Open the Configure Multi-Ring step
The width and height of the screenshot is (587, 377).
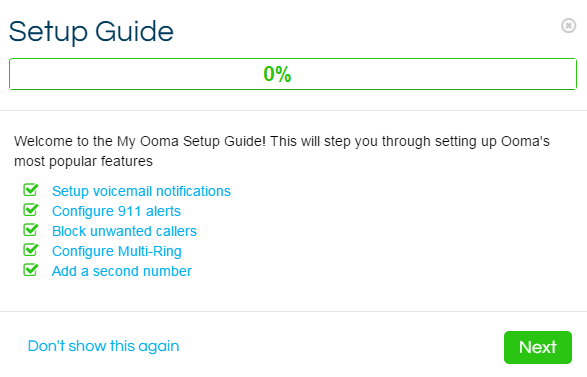click(116, 251)
